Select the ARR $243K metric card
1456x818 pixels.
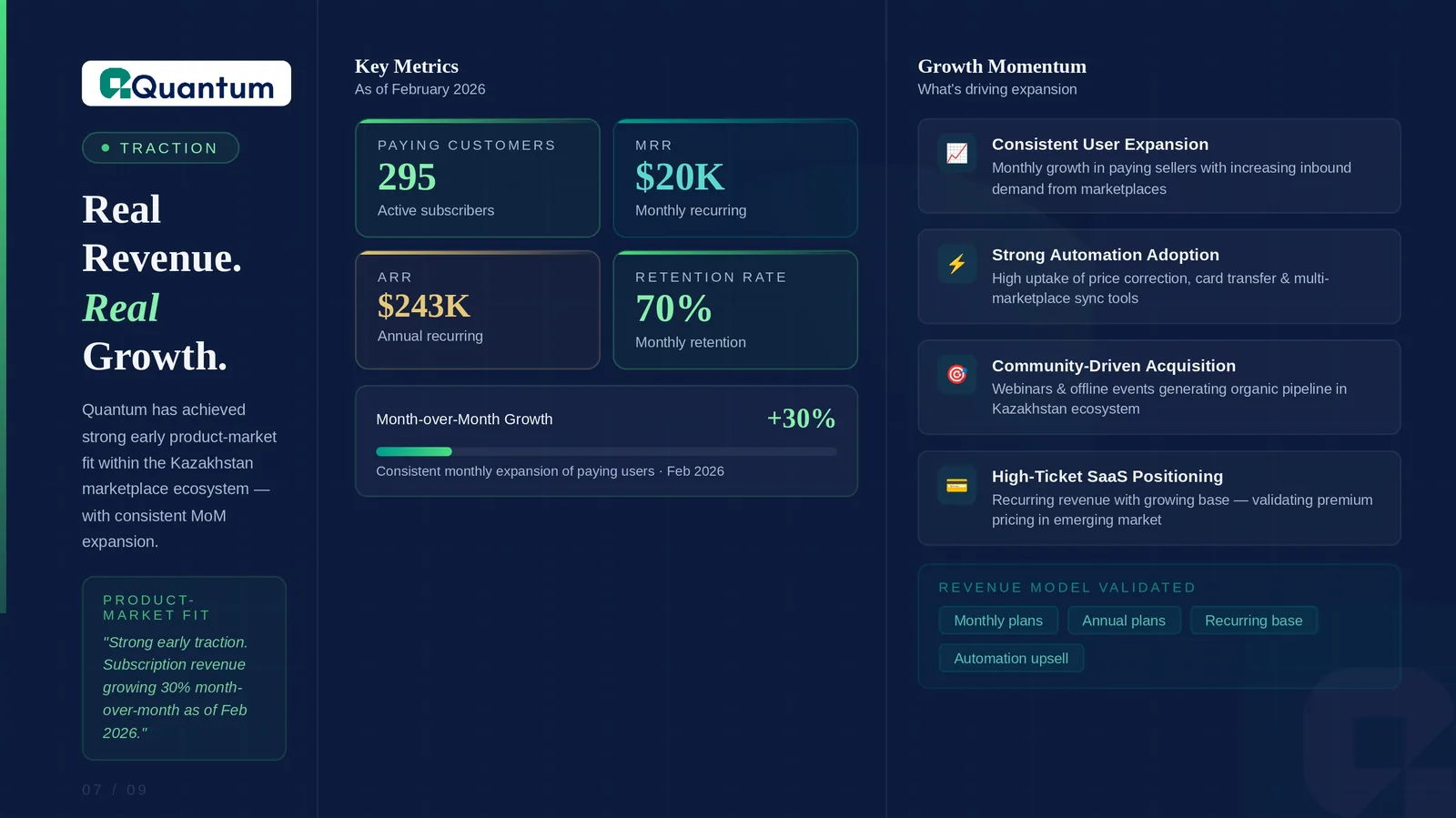[x=477, y=310]
